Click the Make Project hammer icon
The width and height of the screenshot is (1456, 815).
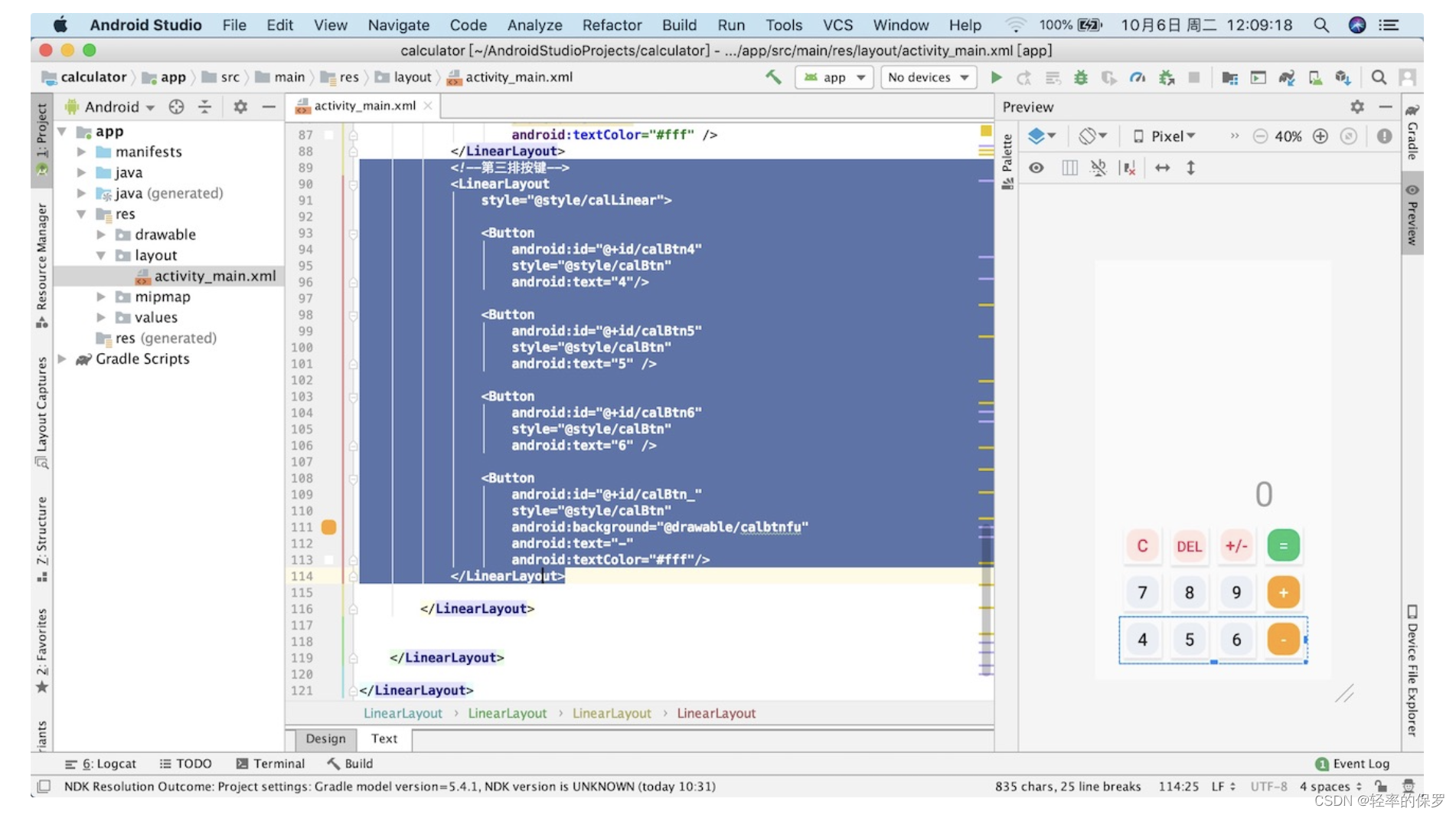point(773,77)
